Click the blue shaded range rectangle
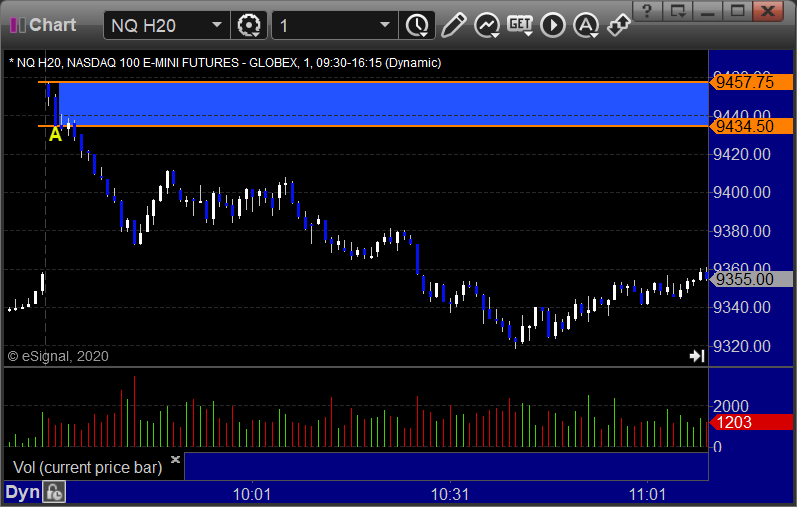This screenshot has width=797, height=507. pos(383,104)
